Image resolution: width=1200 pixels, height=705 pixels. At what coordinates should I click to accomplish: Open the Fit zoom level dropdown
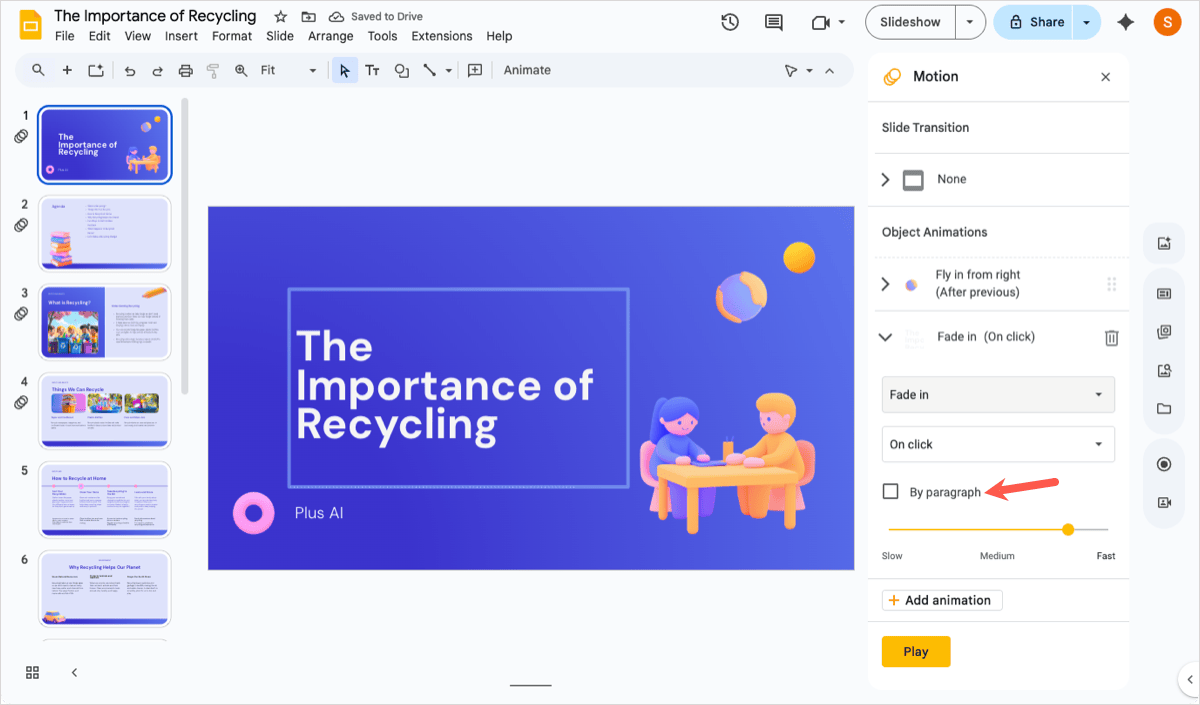[288, 70]
